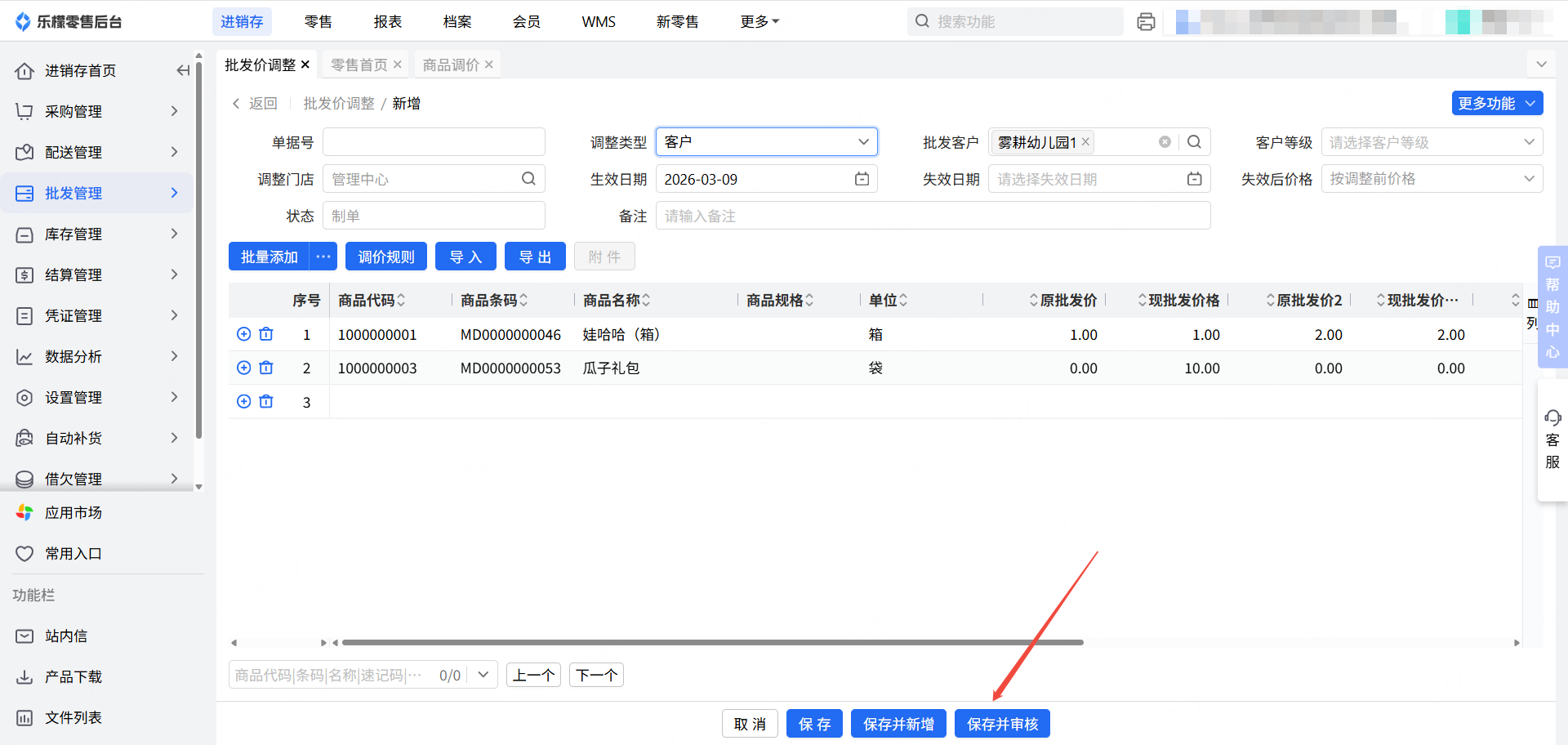Close the 零售首页 tab

[x=398, y=65]
